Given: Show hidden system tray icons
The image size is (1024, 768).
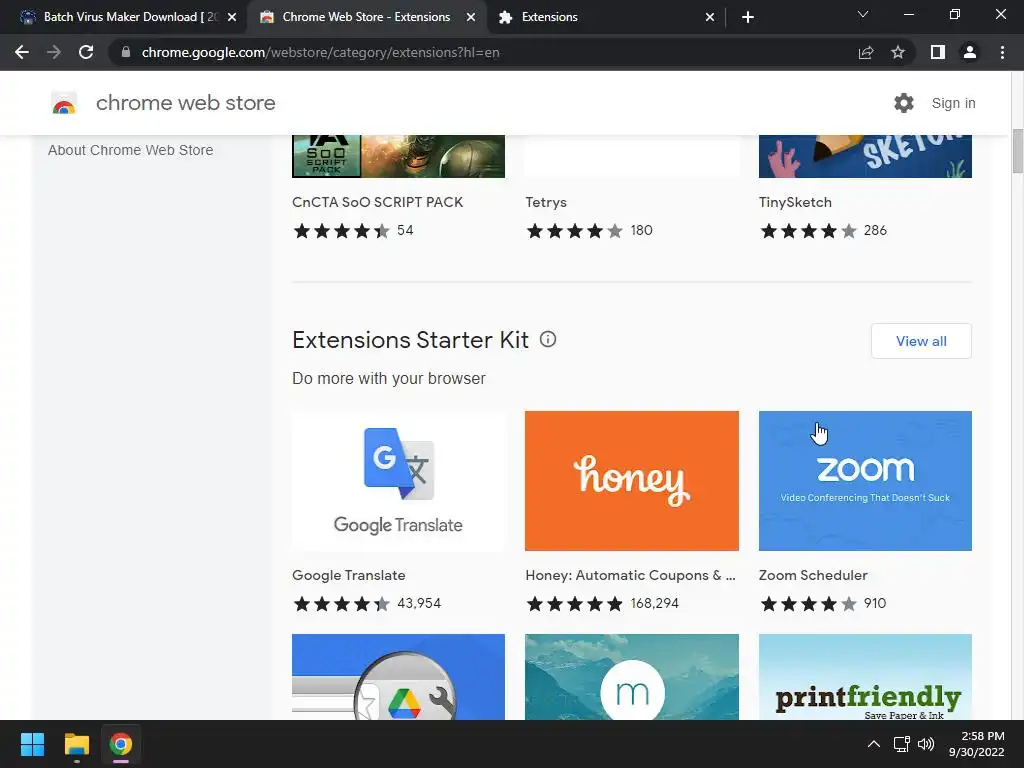Looking at the screenshot, I should (873, 744).
